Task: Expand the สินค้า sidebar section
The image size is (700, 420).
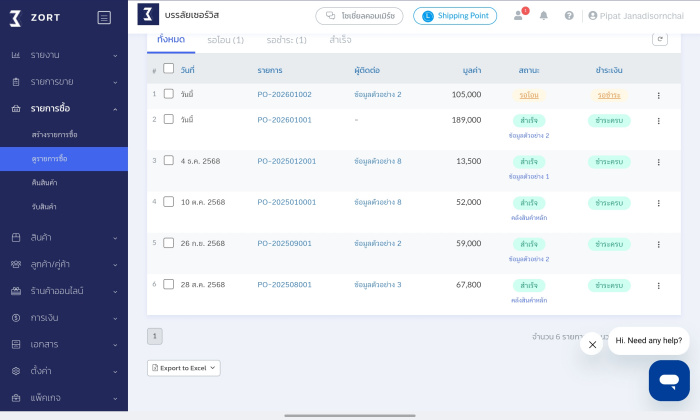Action: click(x=64, y=237)
